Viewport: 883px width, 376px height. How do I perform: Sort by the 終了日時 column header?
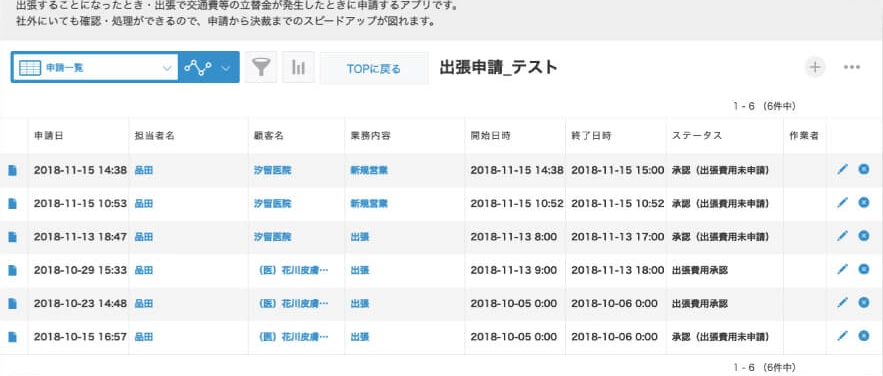click(x=591, y=136)
